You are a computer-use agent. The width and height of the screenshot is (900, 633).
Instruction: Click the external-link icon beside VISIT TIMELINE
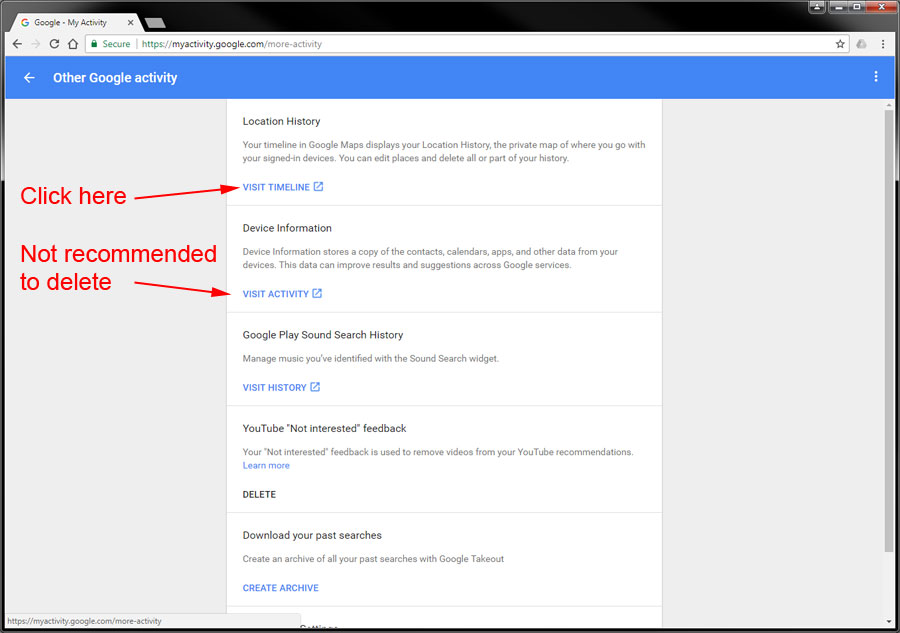click(319, 187)
